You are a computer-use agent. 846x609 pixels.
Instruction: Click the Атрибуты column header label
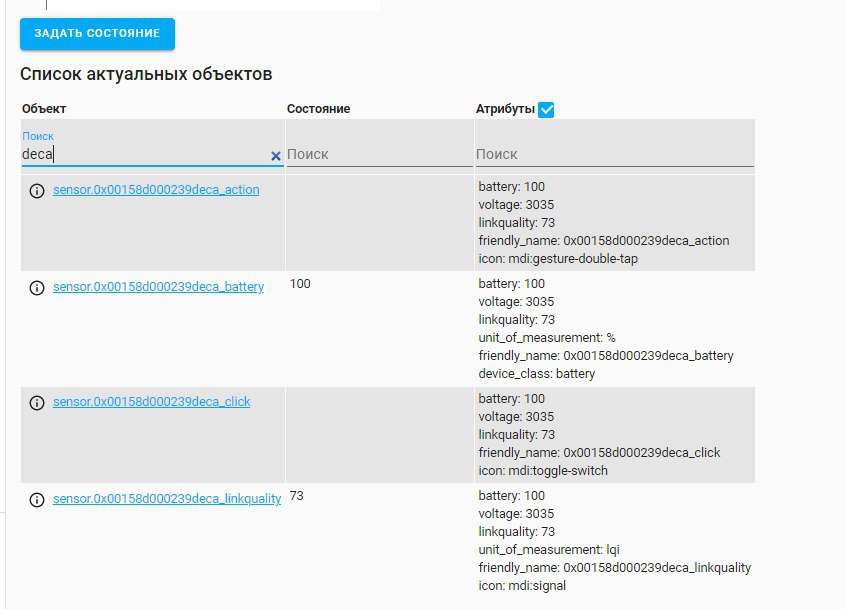tap(505, 109)
